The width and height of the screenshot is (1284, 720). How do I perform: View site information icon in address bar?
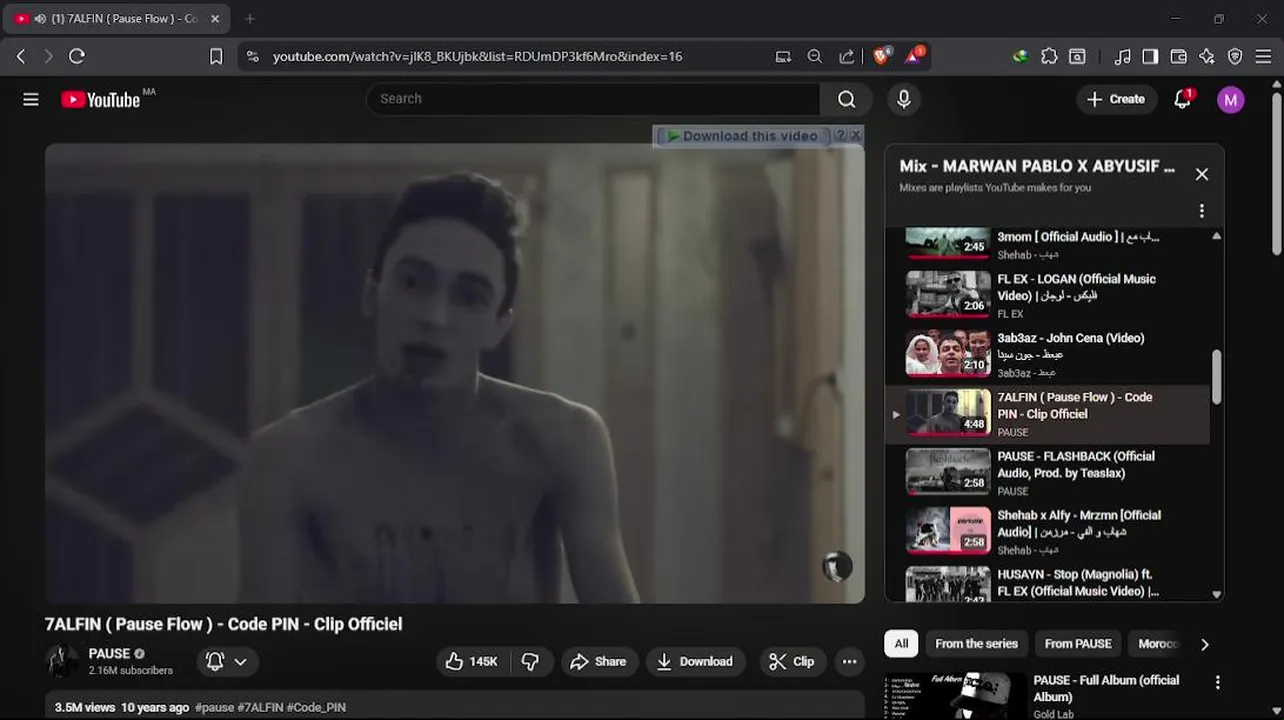click(252, 57)
